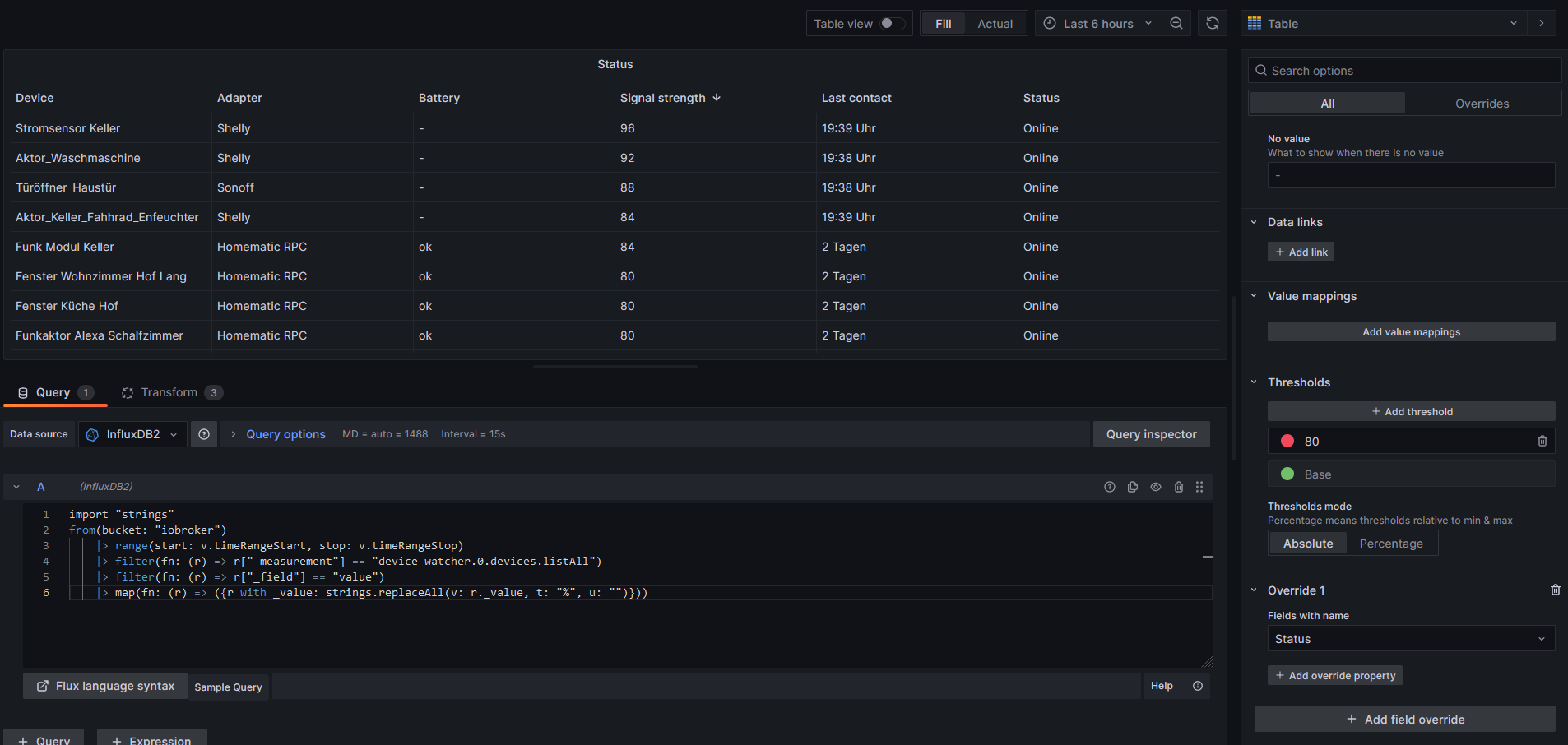Viewport: 1568px width, 745px height.
Task: Open red color swatch for threshold 80
Action: tap(1287, 442)
